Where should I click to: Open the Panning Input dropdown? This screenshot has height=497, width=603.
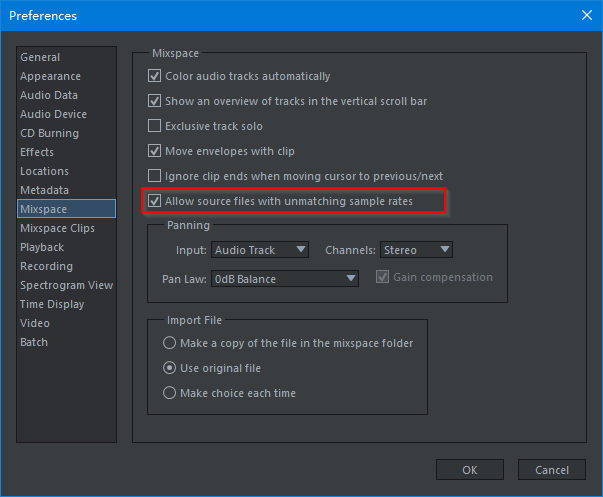click(x=259, y=249)
